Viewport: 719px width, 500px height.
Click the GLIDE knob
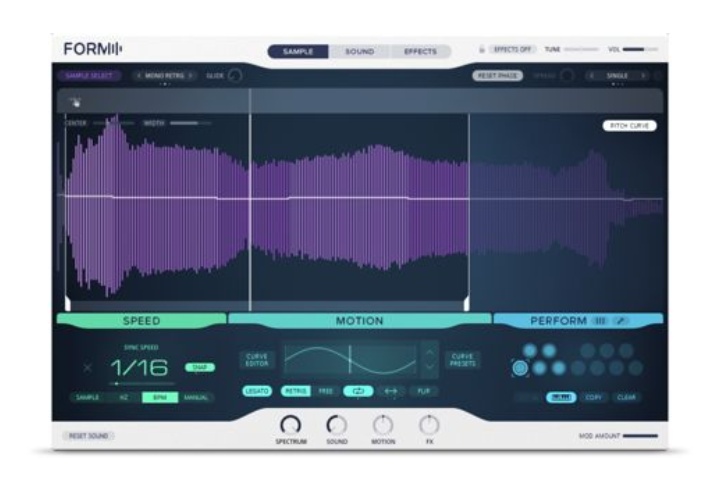coord(235,76)
